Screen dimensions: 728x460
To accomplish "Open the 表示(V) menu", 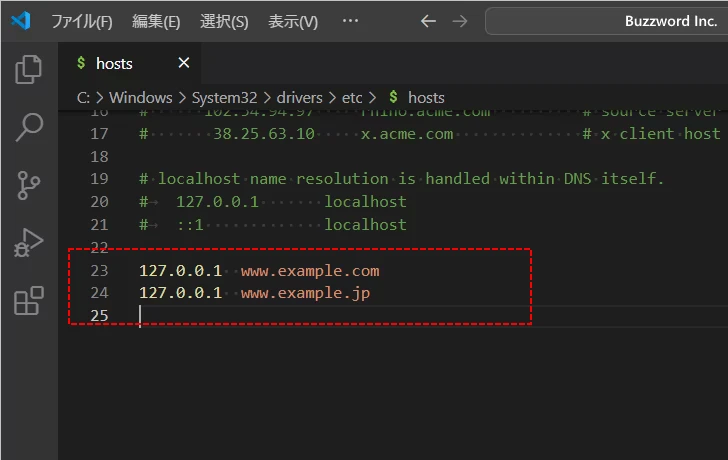I will click(293, 21).
